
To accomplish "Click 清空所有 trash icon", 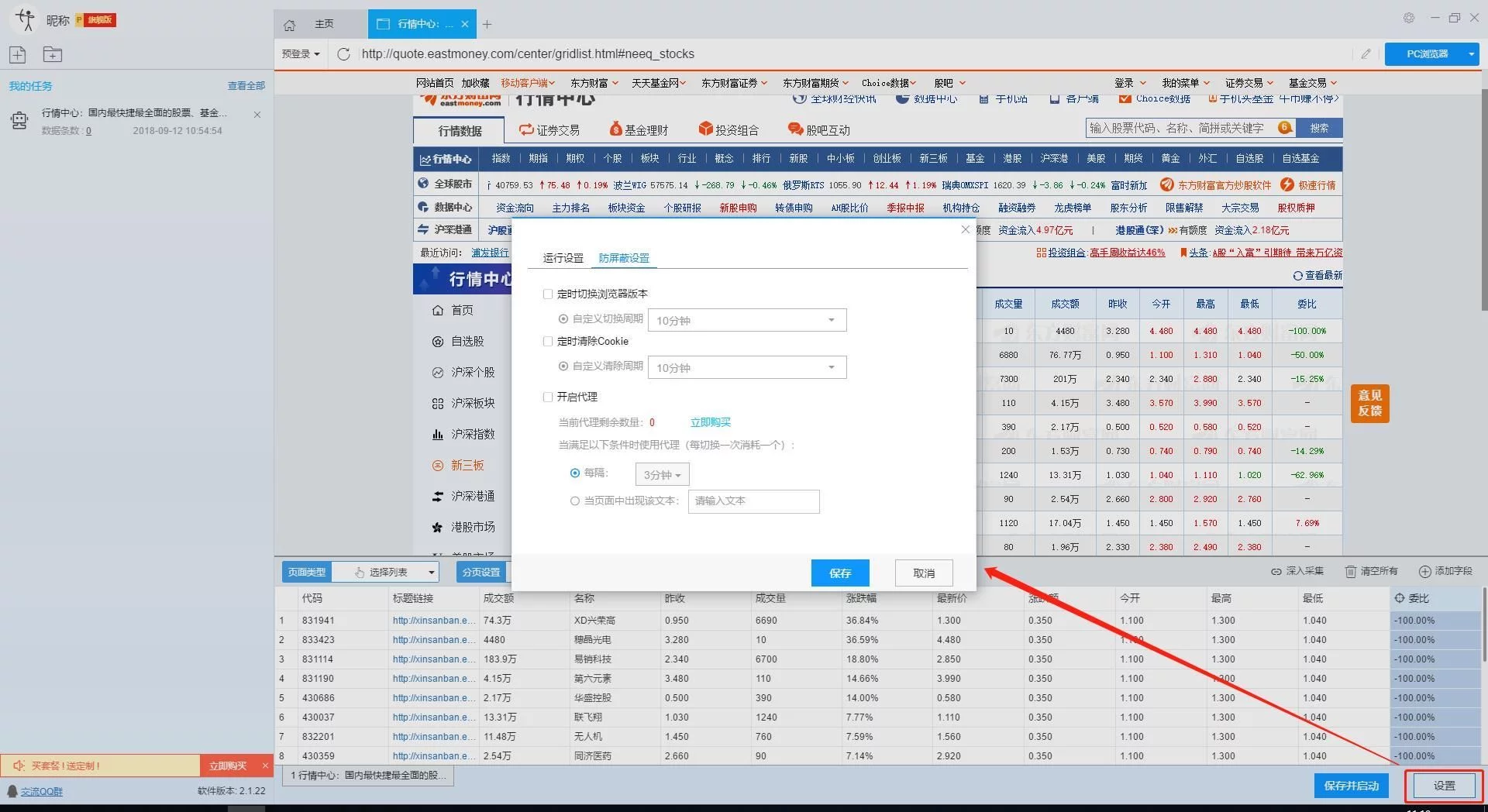I will [x=1351, y=571].
